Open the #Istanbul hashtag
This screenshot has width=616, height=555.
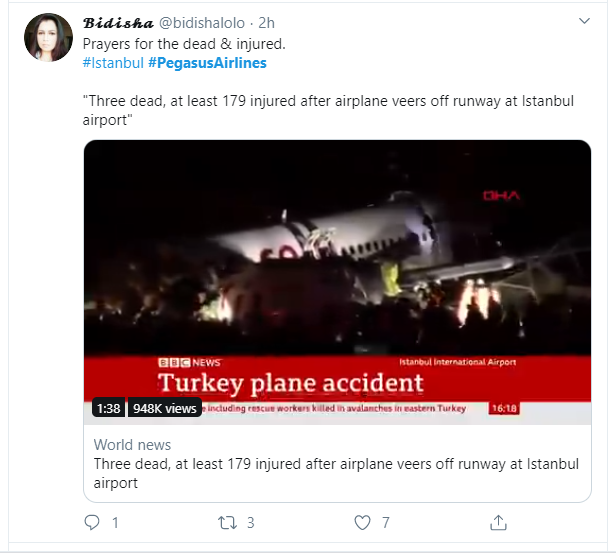coord(112,63)
